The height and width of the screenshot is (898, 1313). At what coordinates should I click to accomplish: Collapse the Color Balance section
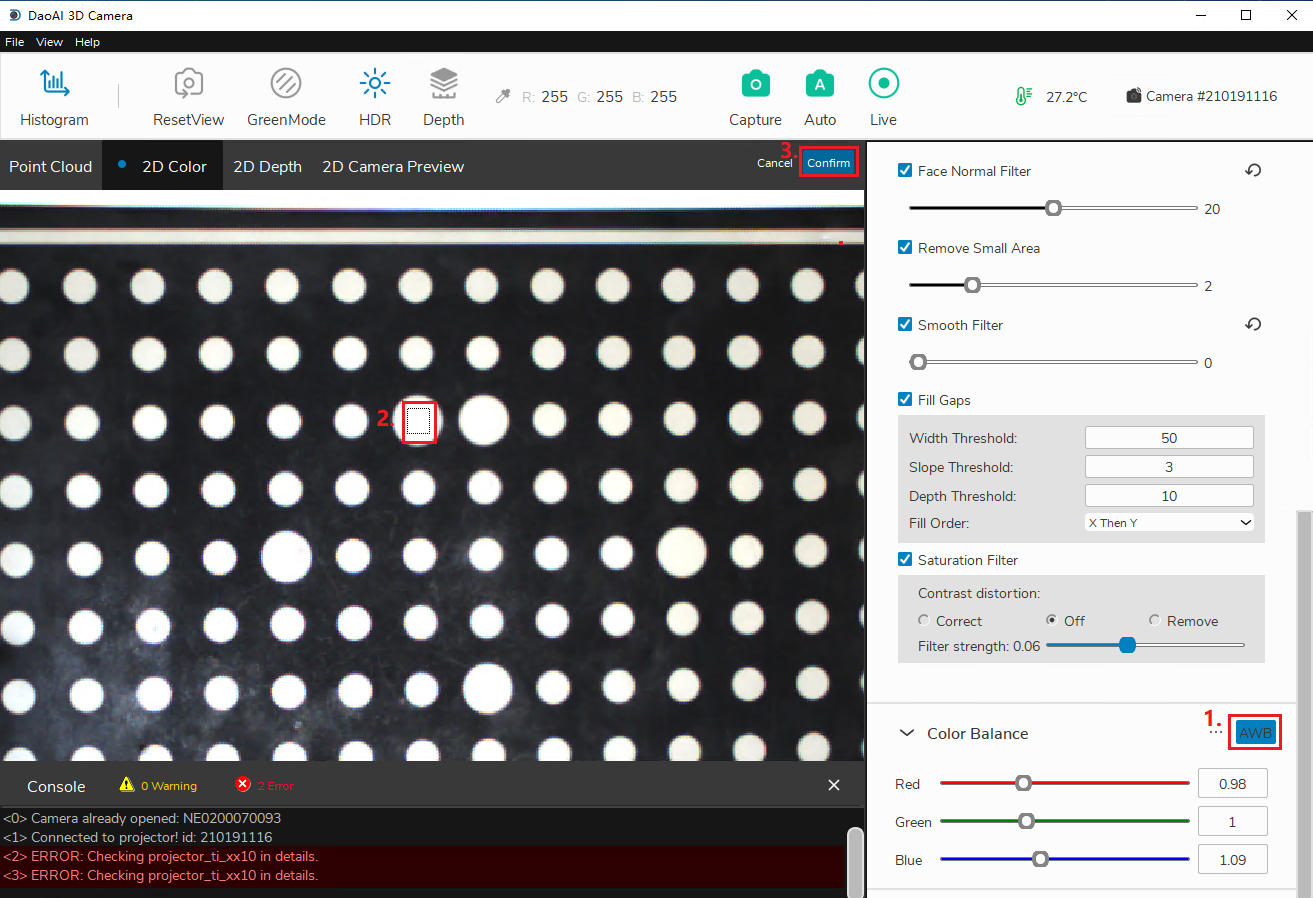point(907,733)
